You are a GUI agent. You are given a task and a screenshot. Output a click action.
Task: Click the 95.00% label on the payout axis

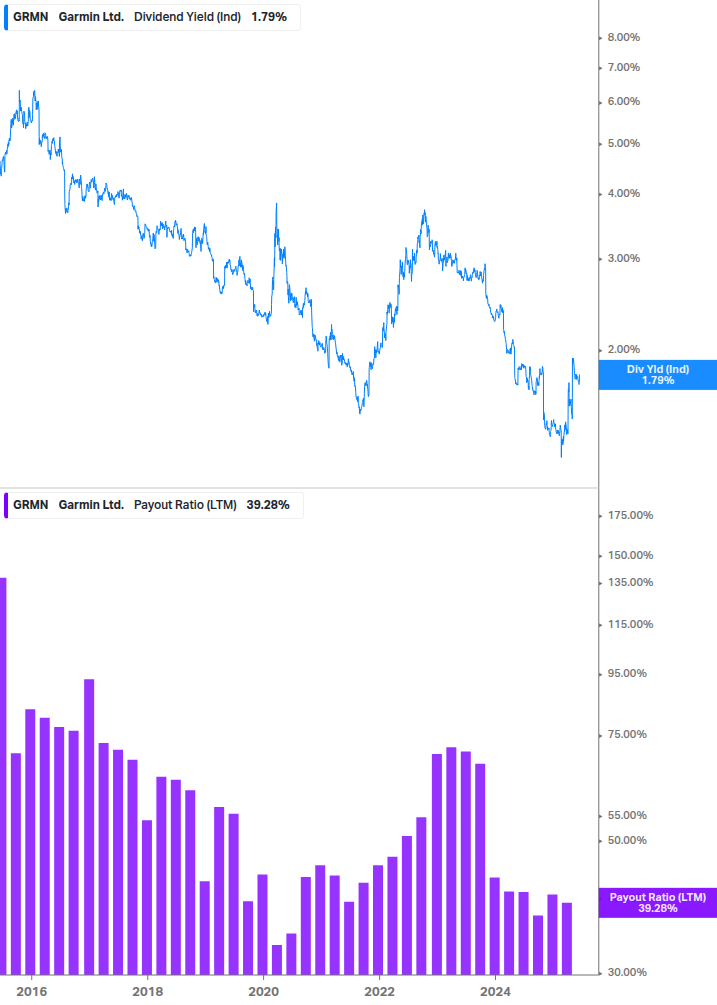[x=627, y=674]
